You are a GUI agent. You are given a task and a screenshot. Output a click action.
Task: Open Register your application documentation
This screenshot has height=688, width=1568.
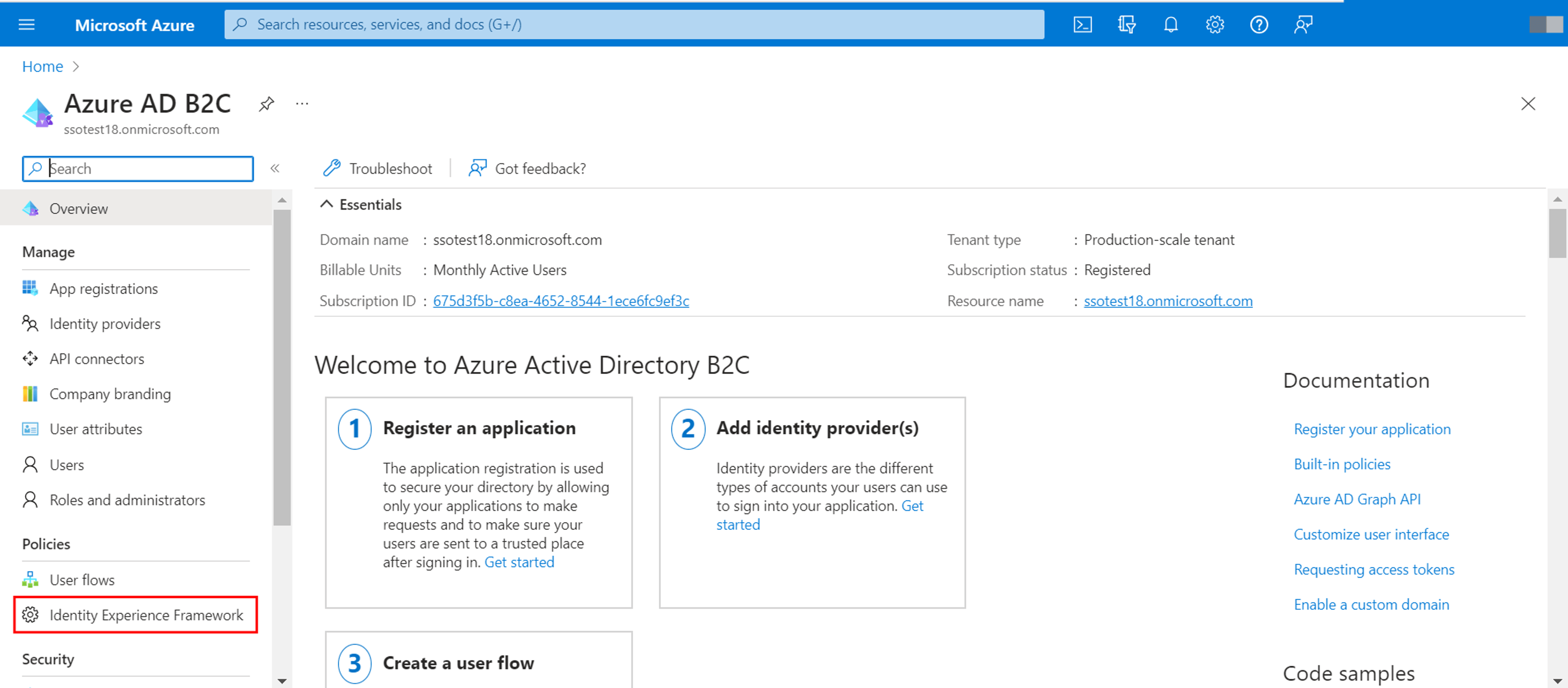click(1372, 429)
